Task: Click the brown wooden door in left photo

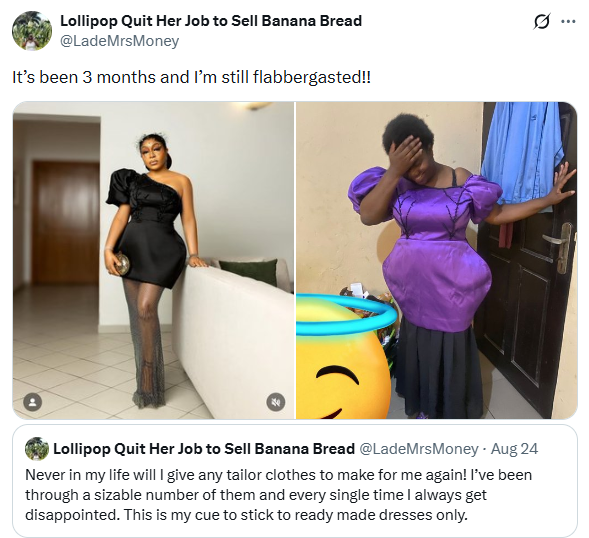Action: (65, 222)
